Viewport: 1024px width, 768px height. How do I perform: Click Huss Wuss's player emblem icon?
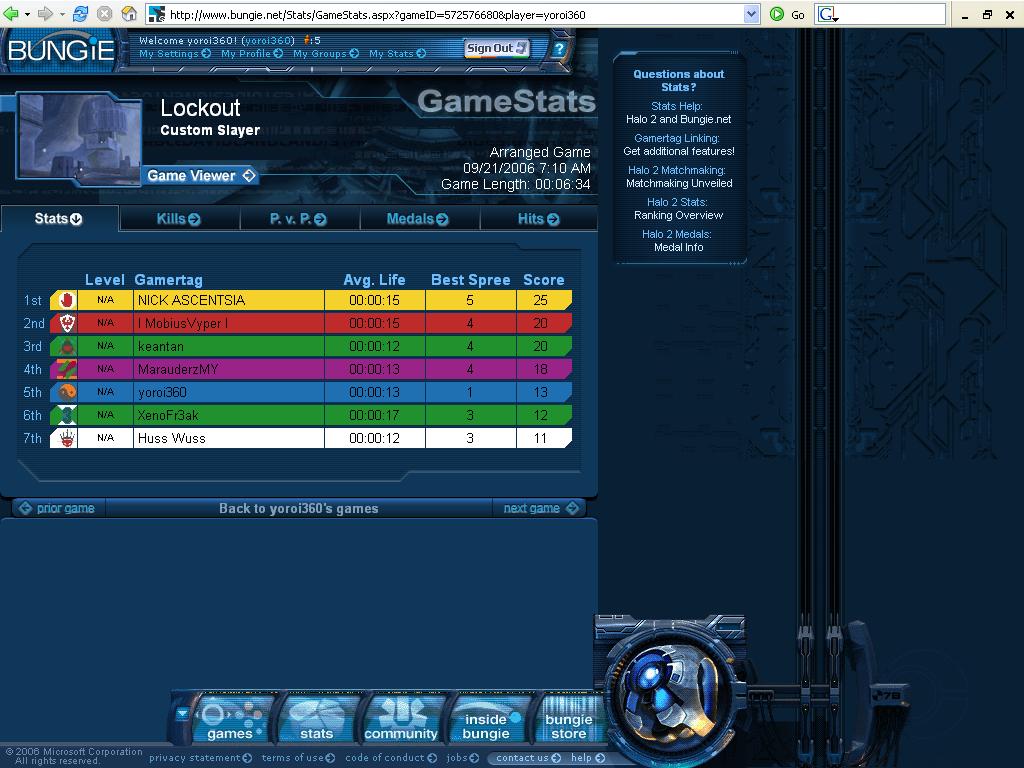pyautogui.click(x=66, y=438)
